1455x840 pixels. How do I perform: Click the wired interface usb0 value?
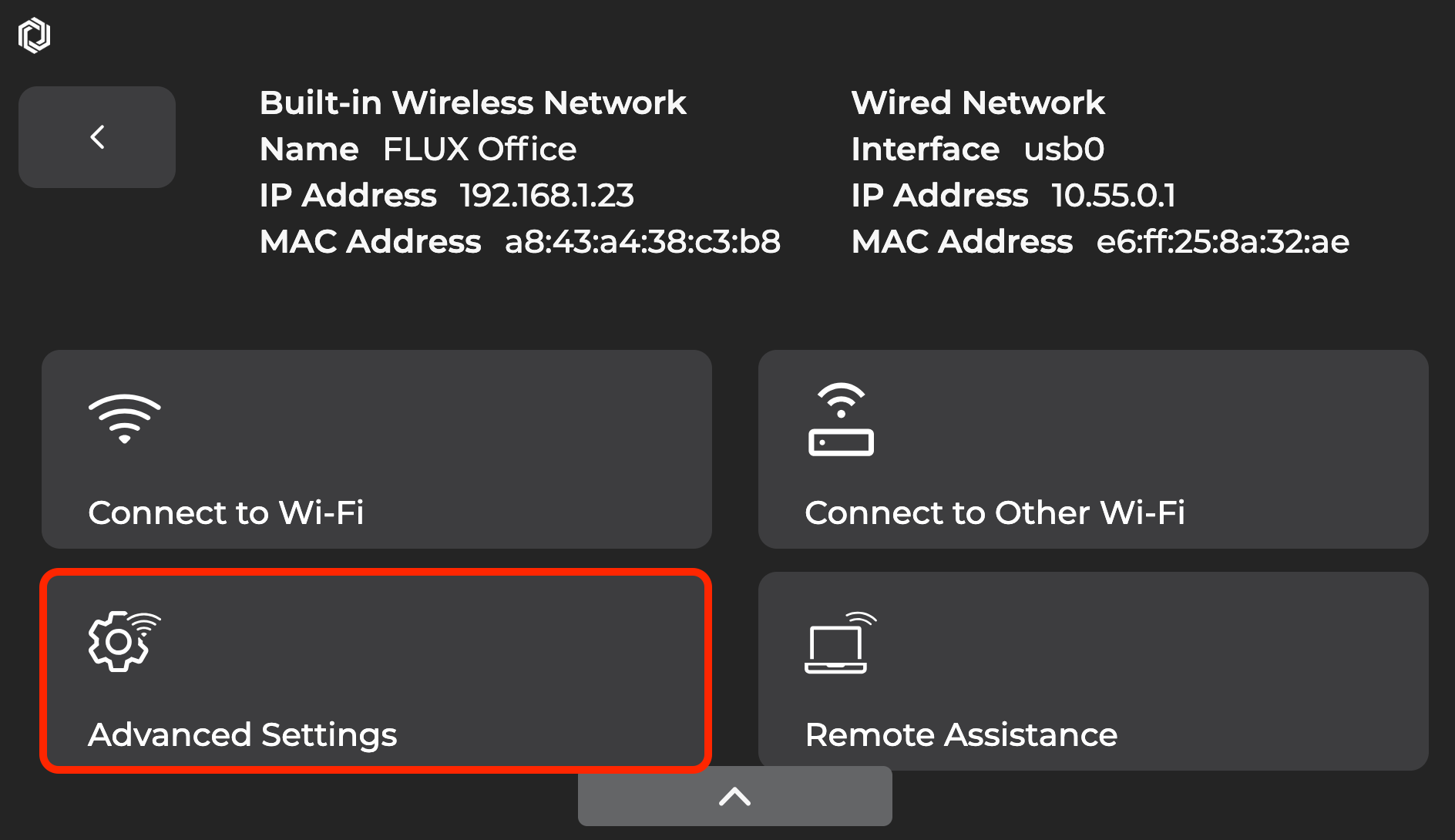click(1064, 149)
